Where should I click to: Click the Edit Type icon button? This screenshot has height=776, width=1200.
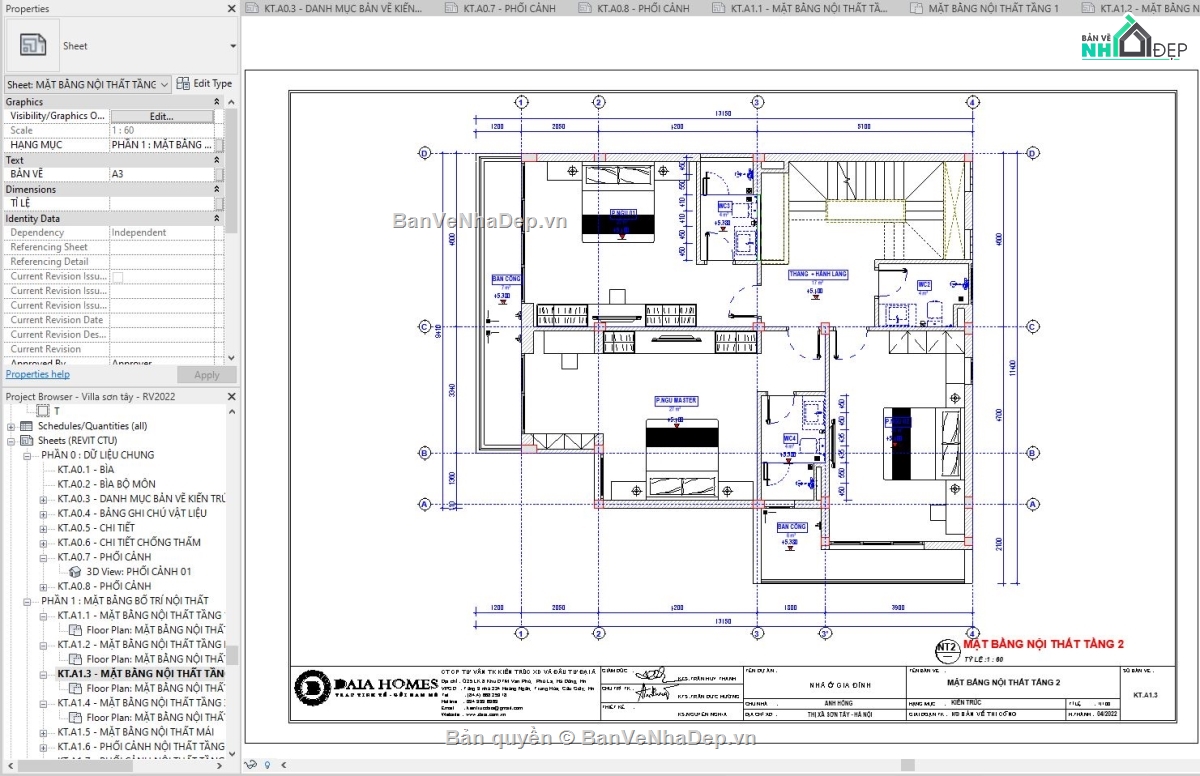point(183,84)
